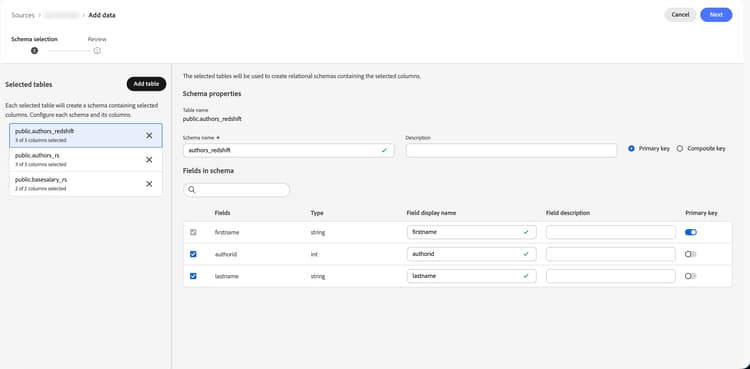
Task: Select the Primary key radio button
Action: (631, 149)
